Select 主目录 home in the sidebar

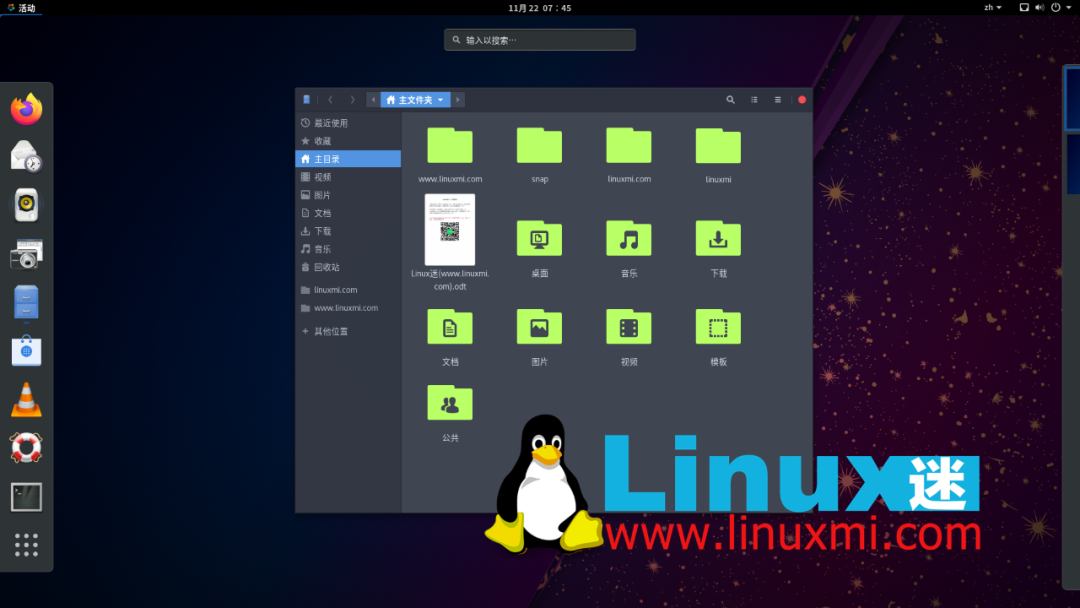[348, 158]
